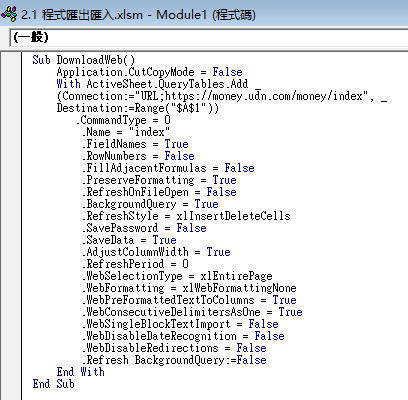Click xlInsertDeleteCells in .RefreshStyle line
Screen dimensions: 408x400
coord(233,216)
